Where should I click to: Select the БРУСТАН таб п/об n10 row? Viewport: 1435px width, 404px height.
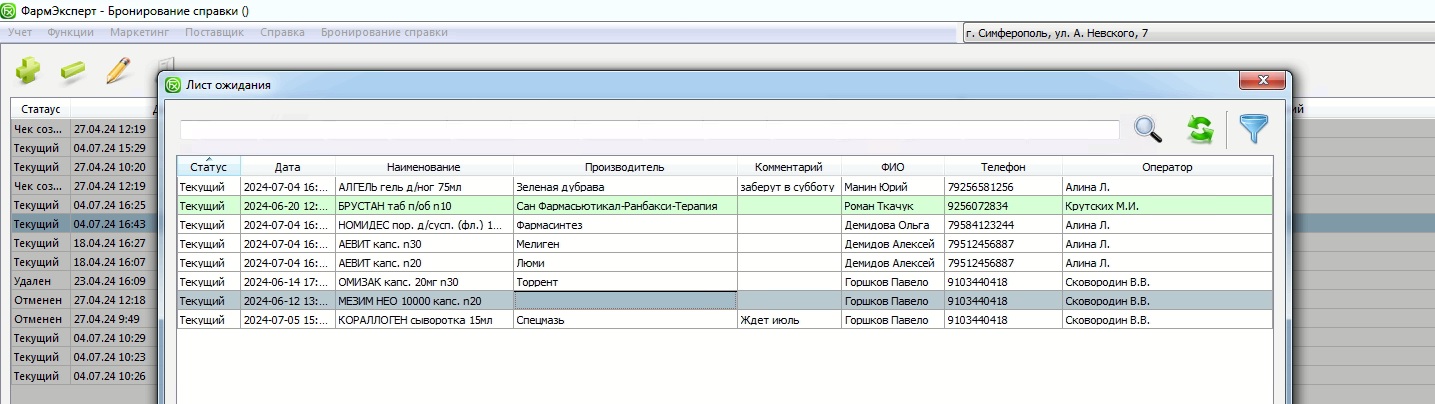[424, 205]
